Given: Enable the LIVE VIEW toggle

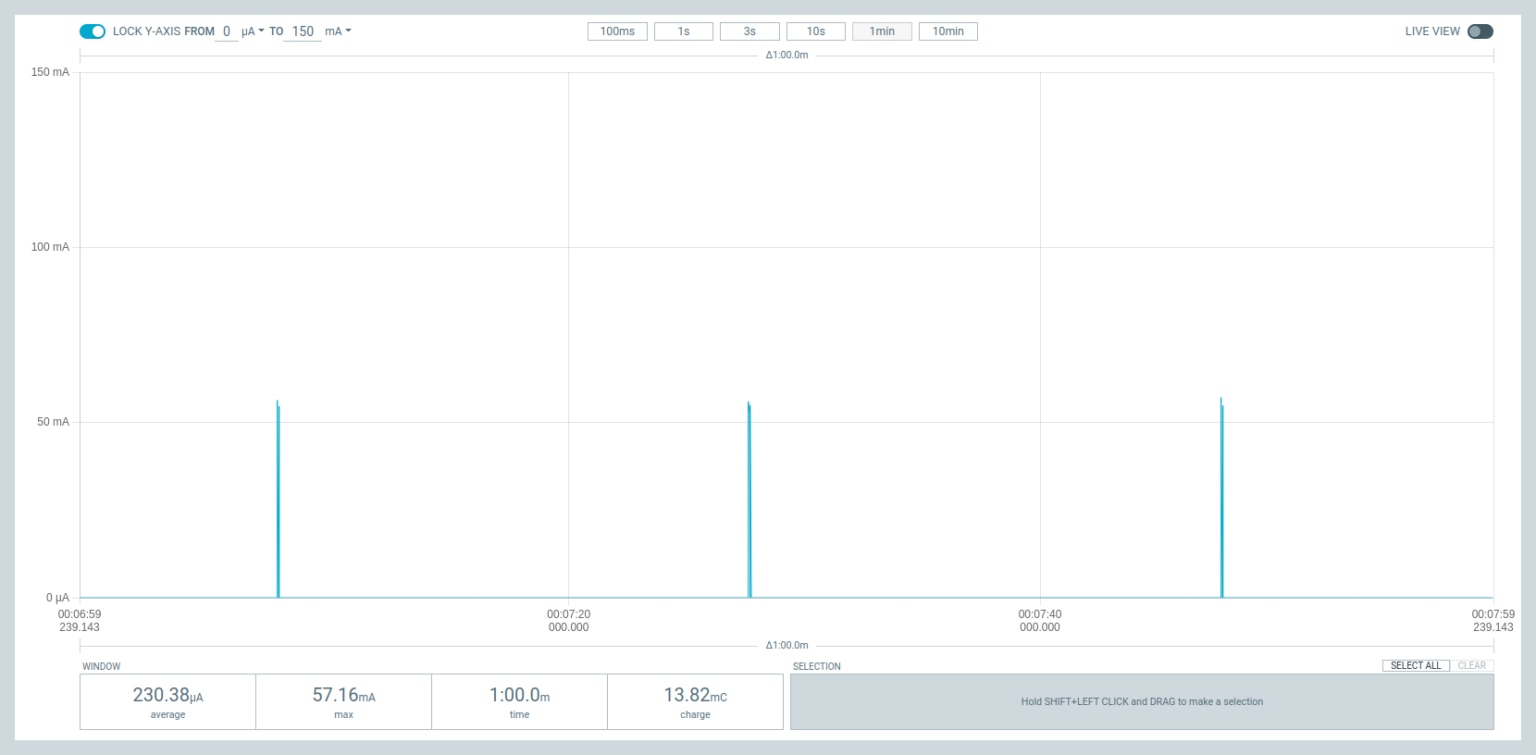Looking at the screenshot, I should pyautogui.click(x=1480, y=31).
